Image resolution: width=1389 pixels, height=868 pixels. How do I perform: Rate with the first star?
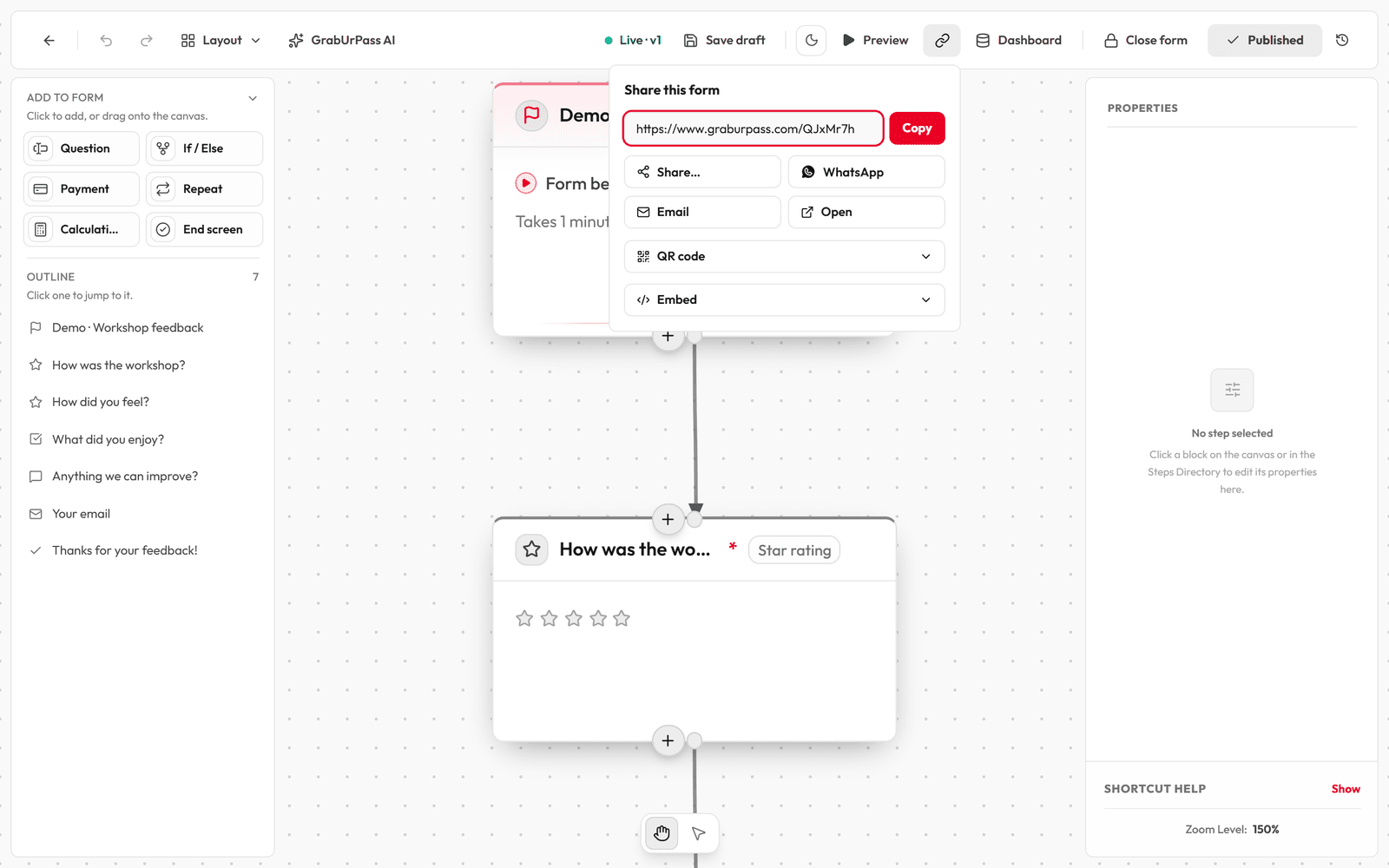click(524, 618)
